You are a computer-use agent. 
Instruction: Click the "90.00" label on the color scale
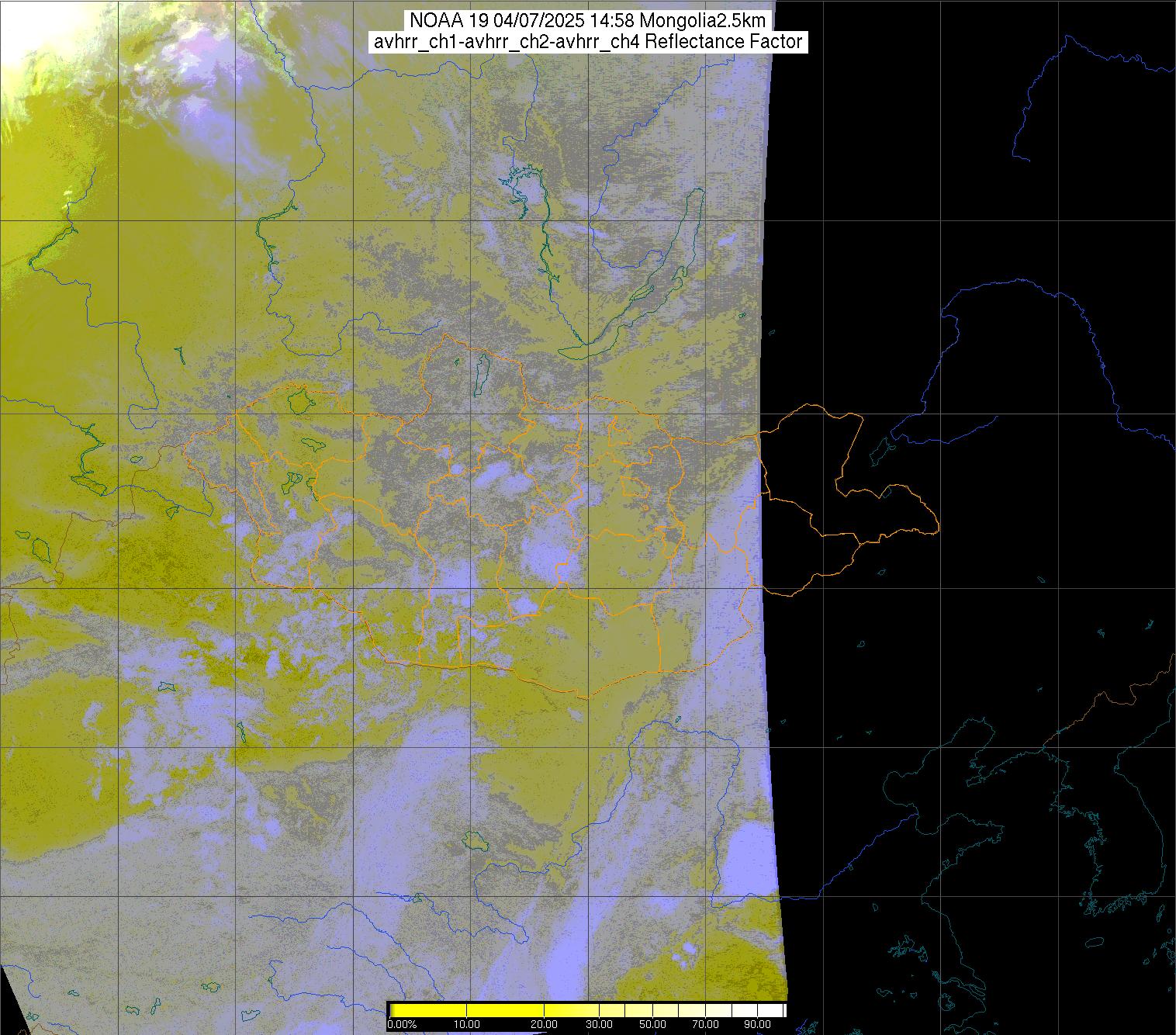758,1025
